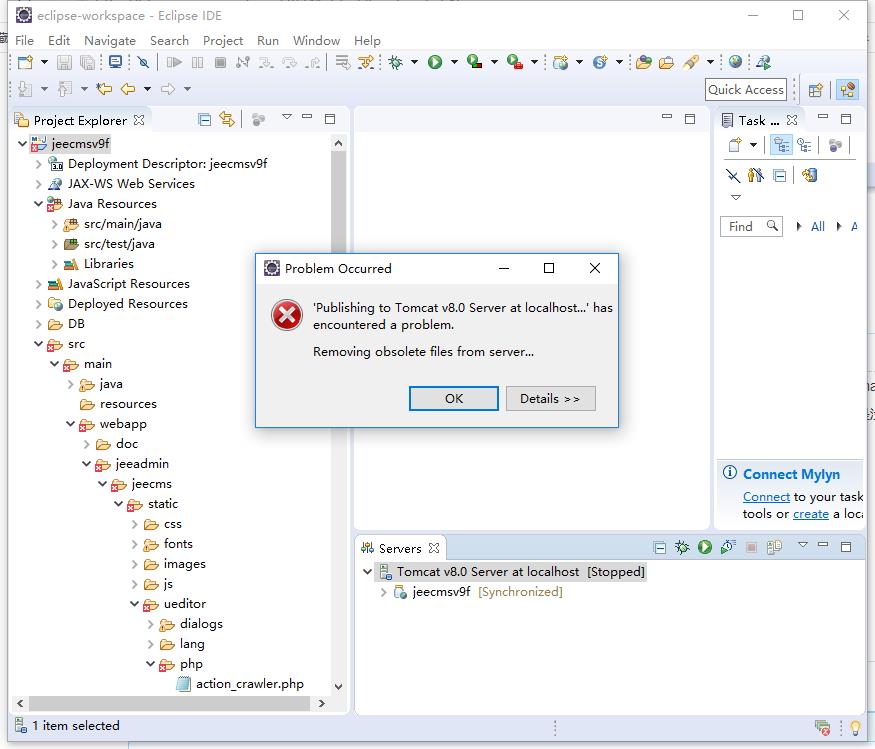Start the server with green play icon in Servers view
This screenshot has height=749, width=875.
click(705, 547)
